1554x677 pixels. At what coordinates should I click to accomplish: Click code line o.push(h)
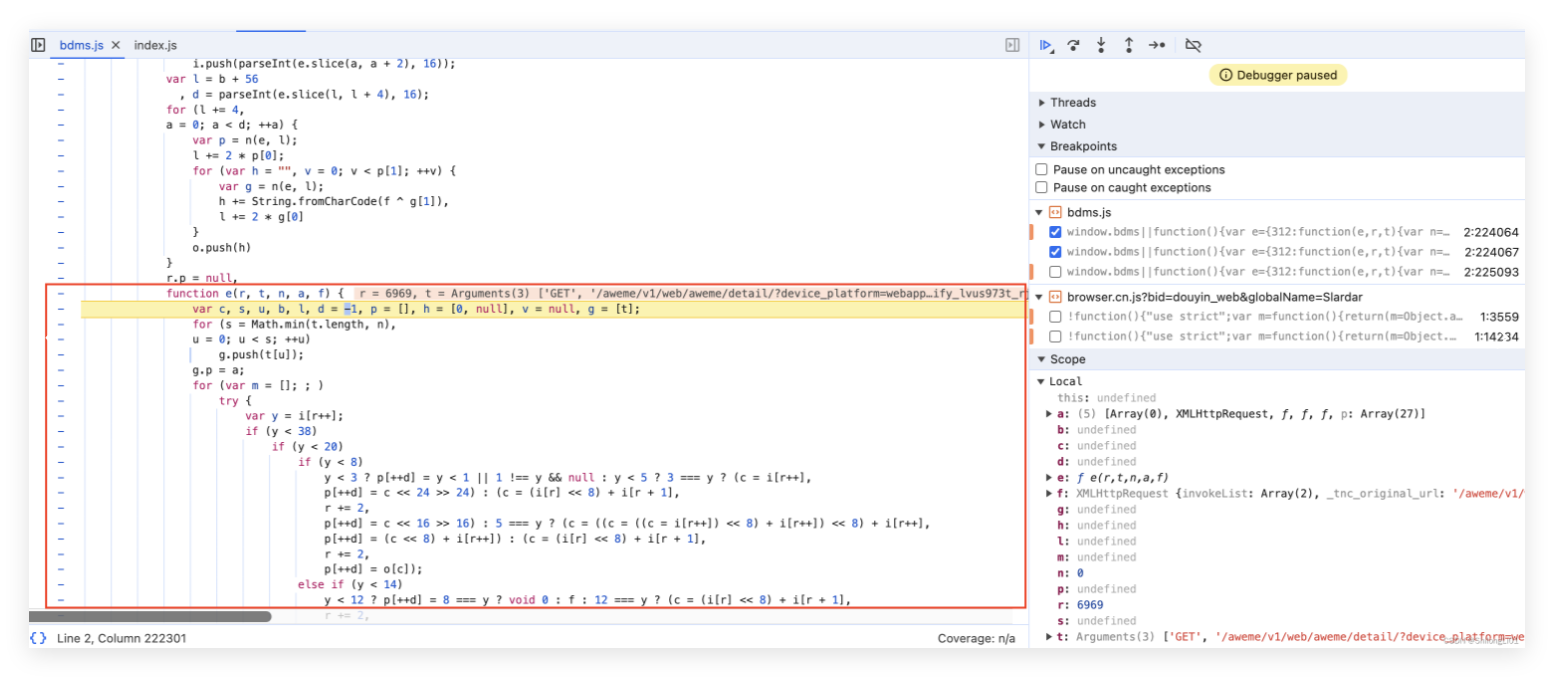(222, 247)
